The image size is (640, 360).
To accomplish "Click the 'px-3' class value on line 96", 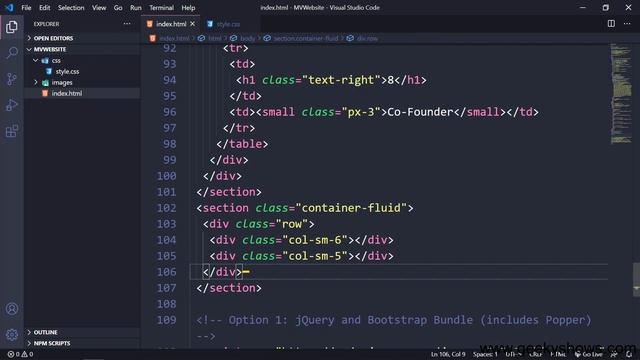I will [361, 112].
